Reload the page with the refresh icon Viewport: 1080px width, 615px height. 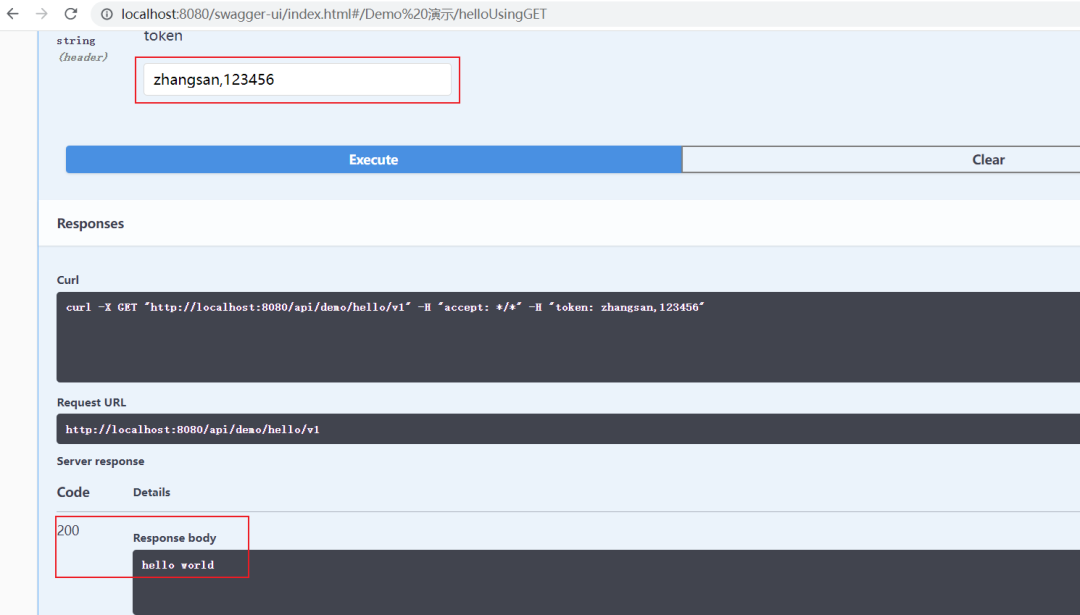[x=71, y=14]
